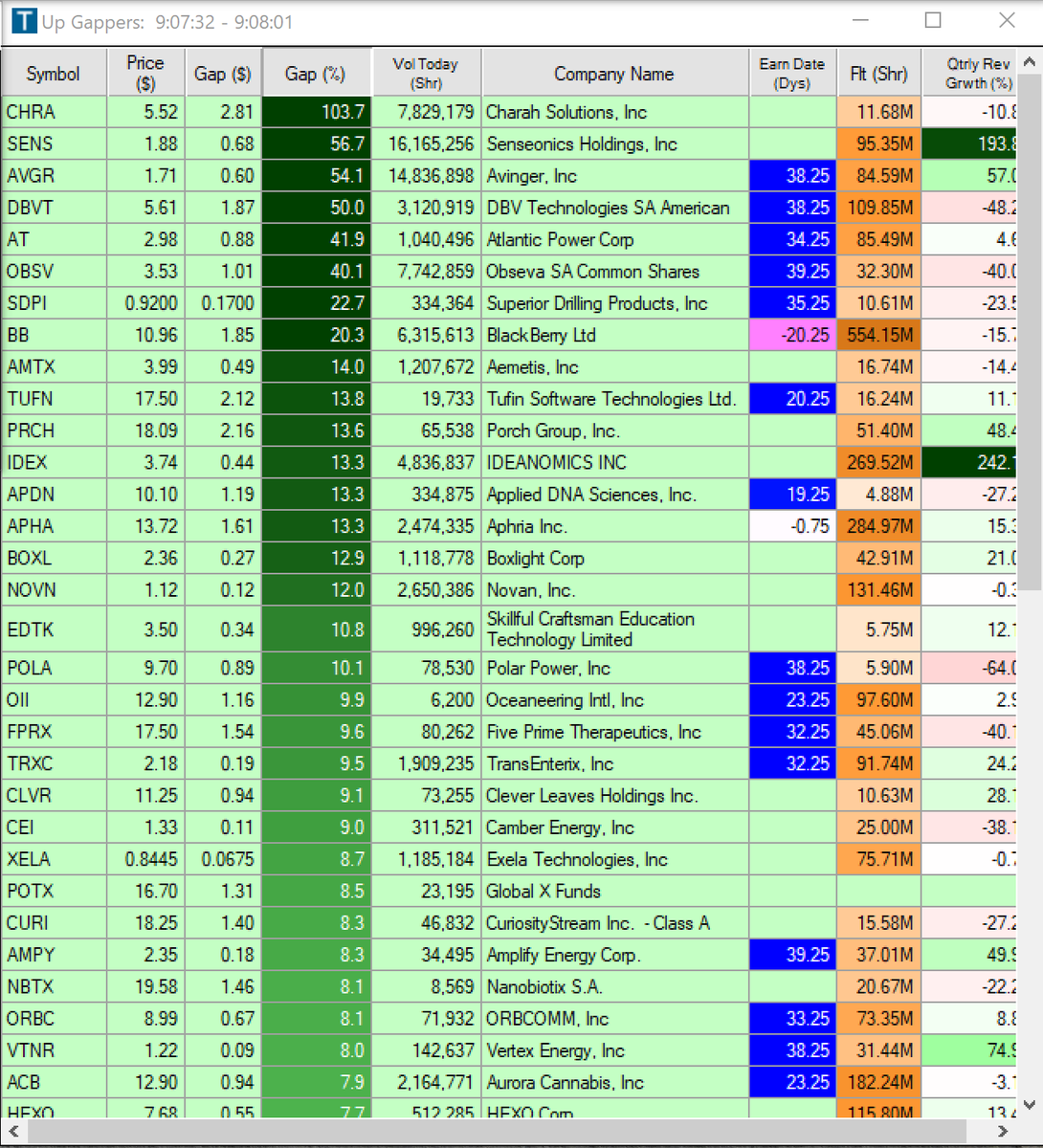The width and height of the screenshot is (1043, 1148).
Task: Click the -0.75 earnings date cell
Action: (x=792, y=526)
